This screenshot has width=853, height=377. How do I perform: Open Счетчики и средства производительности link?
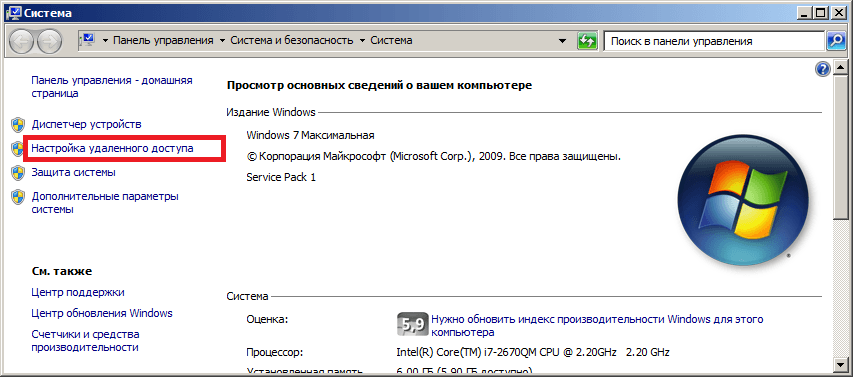[x=85, y=341]
